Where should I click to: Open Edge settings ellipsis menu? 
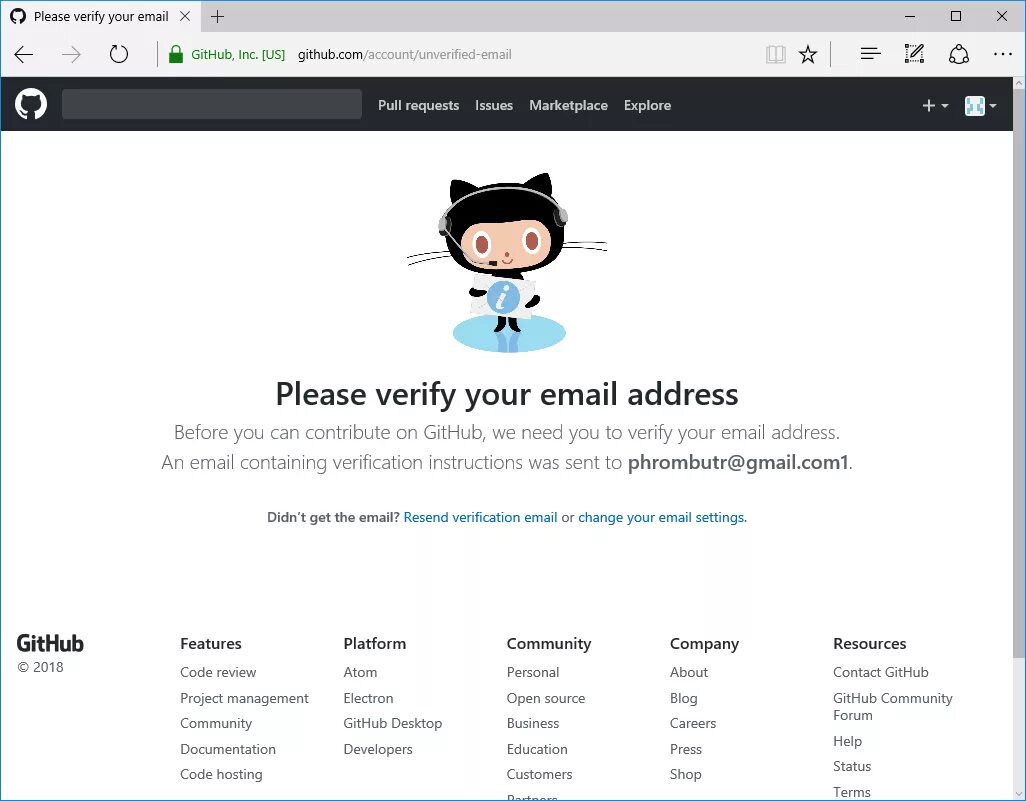[1002, 54]
